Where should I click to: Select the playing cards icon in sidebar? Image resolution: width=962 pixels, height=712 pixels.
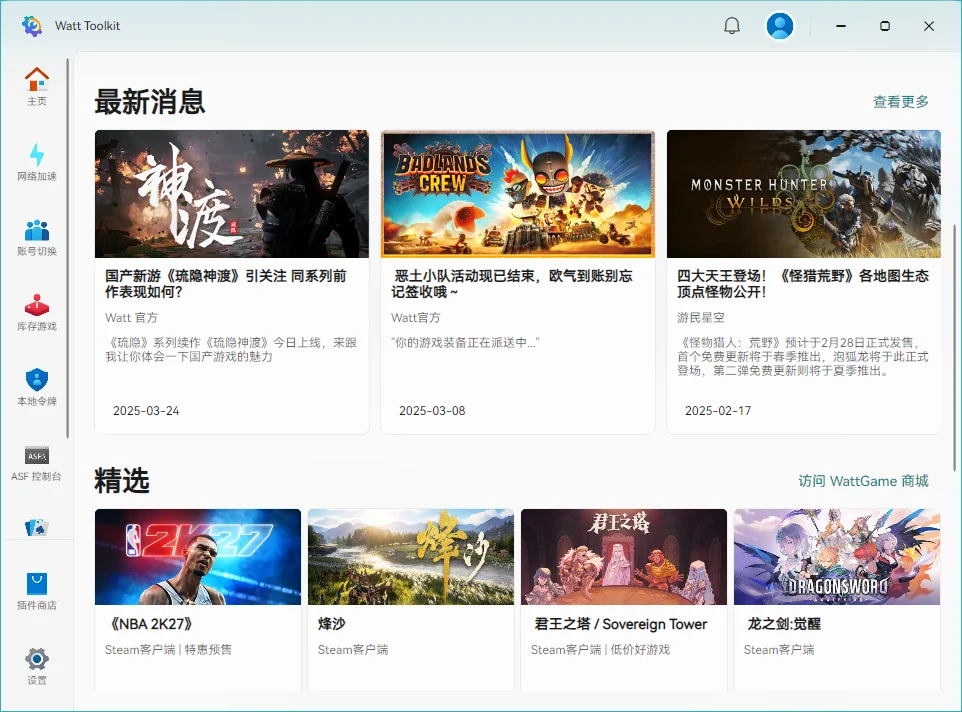[37, 527]
